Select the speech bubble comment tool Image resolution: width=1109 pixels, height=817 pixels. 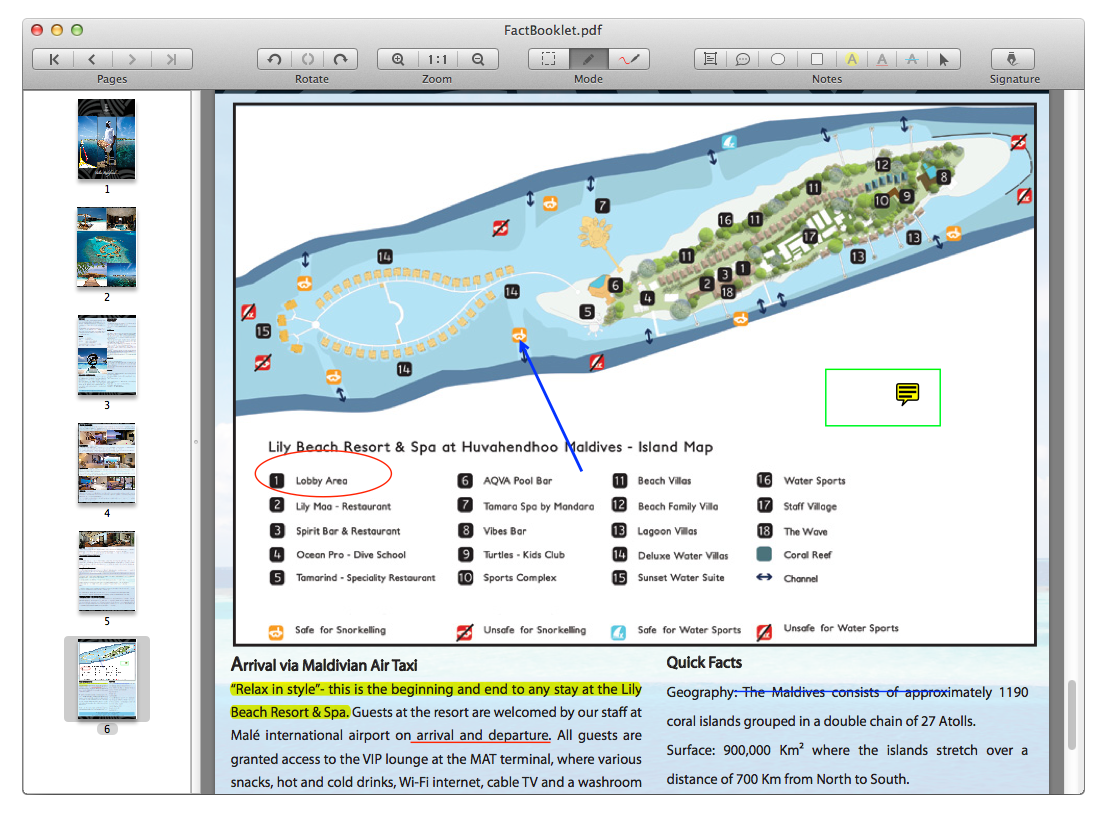(x=743, y=59)
